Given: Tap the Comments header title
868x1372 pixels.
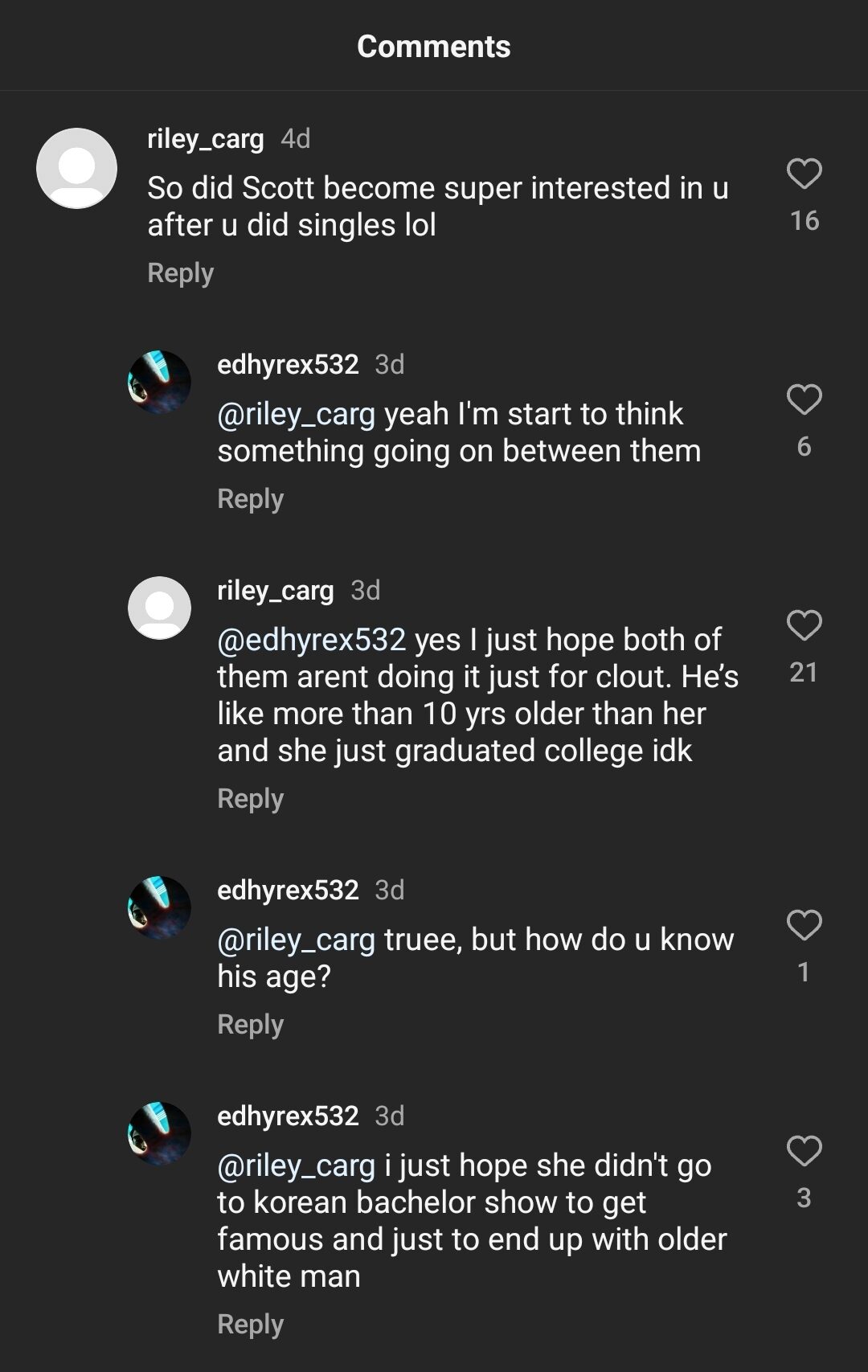Looking at the screenshot, I should pos(433,47).
